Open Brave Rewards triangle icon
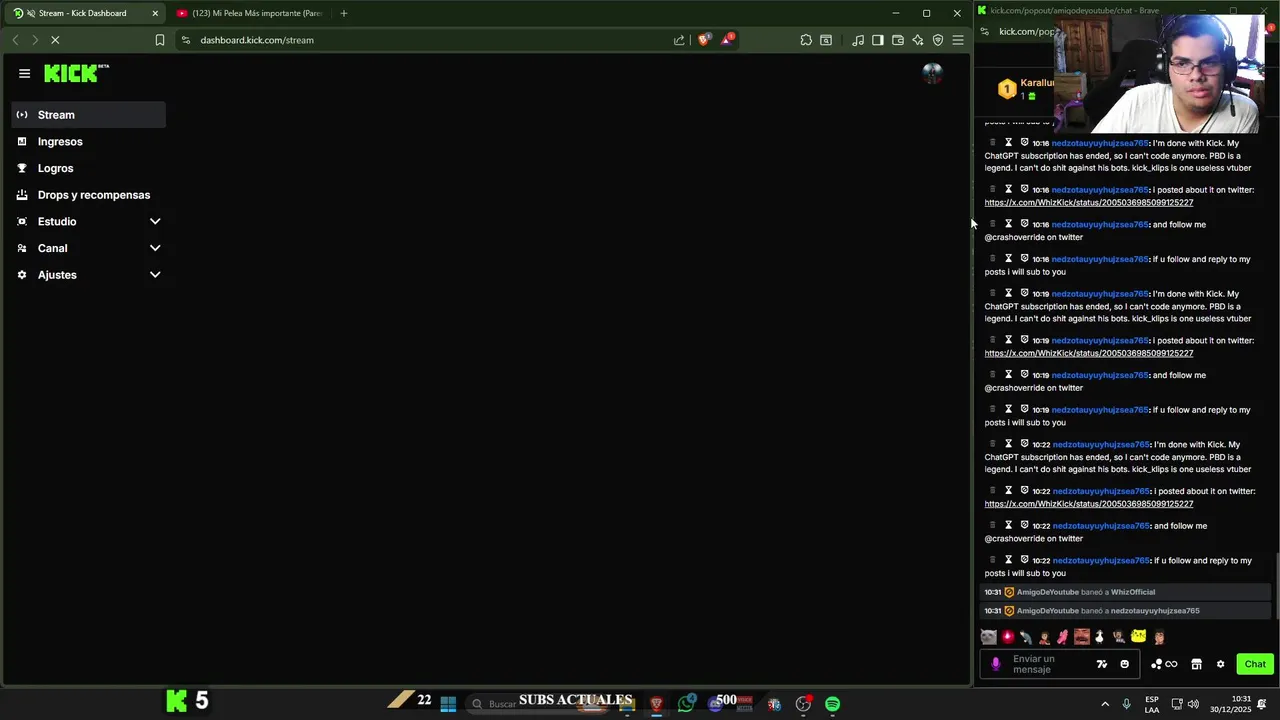 pyautogui.click(x=727, y=40)
